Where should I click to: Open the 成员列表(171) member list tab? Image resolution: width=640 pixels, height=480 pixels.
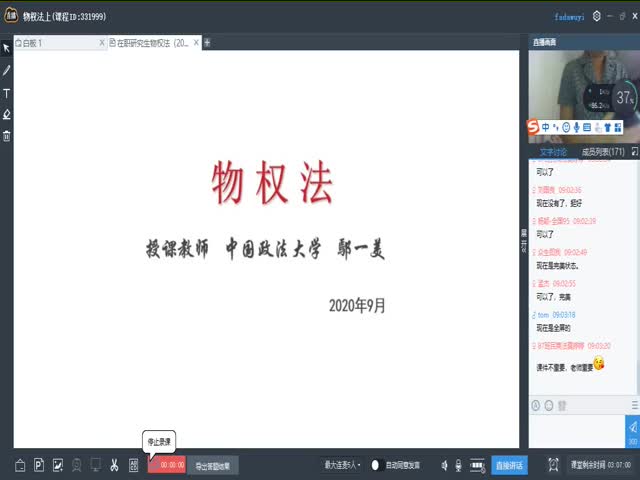click(x=603, y=152)
